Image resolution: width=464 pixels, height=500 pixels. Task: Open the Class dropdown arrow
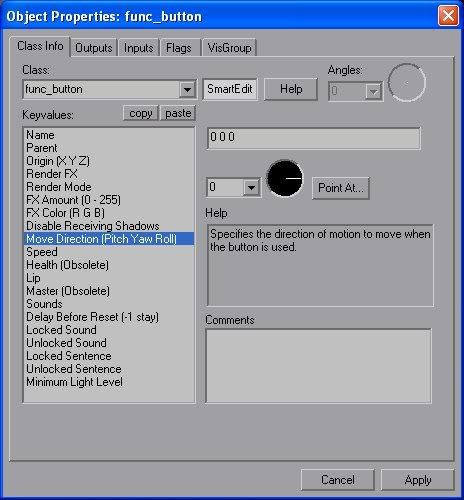pos(187,89)
